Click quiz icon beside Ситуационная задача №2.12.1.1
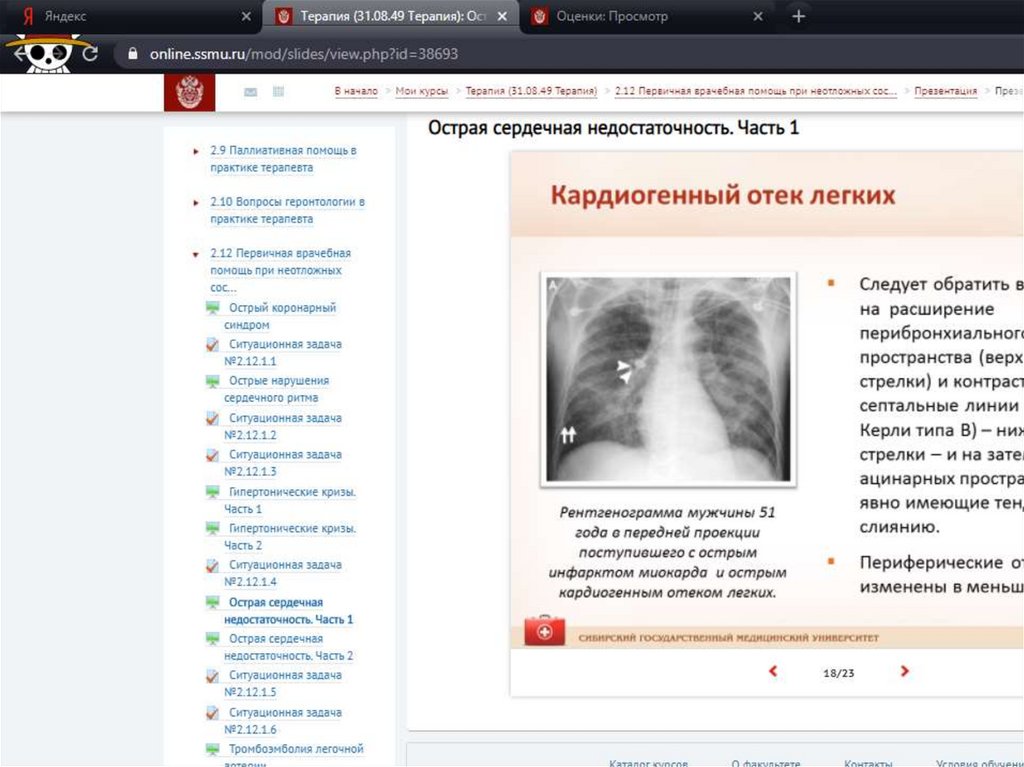 (212, 344)
